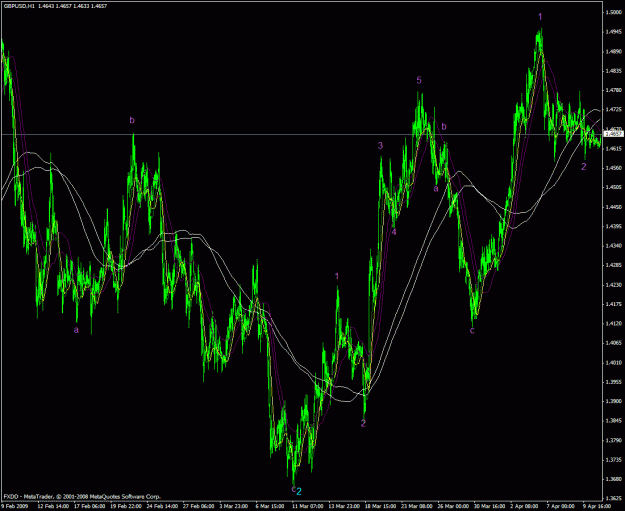Click the '2 Apr 08:00' time axis label

(x=525, y=506)
